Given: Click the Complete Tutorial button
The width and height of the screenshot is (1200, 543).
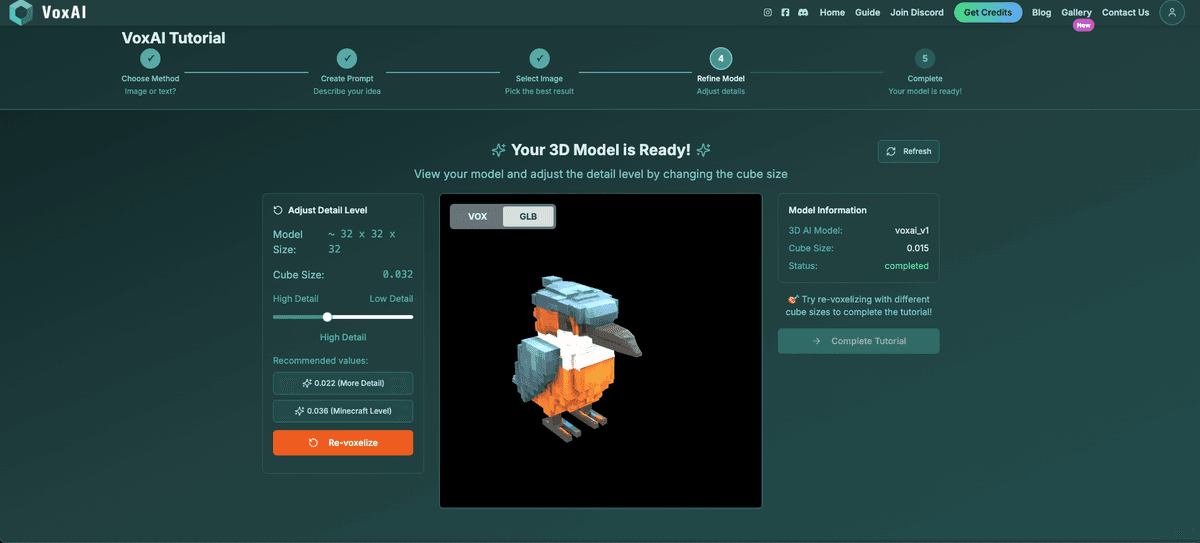Looking at the screenshot, I should [x=858, y=341].
